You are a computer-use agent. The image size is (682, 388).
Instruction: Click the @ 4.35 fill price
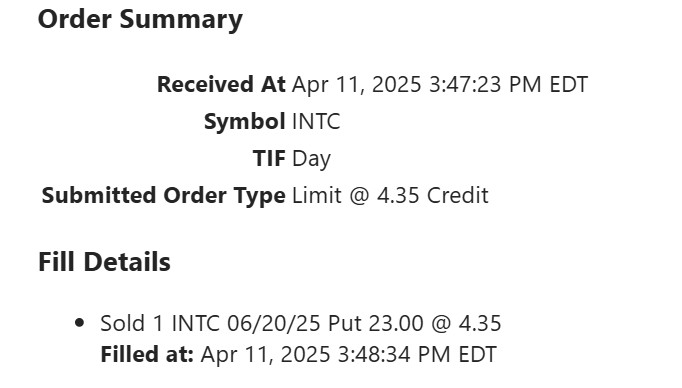coord(466,323)
